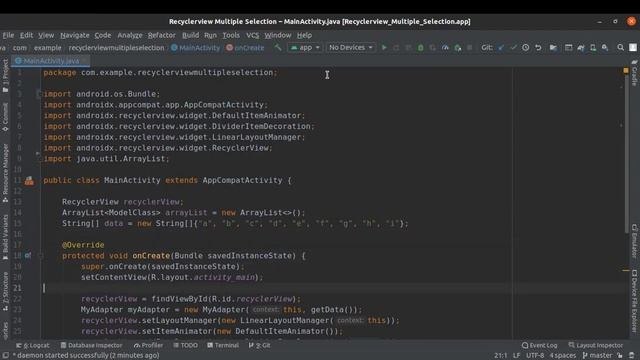This screenshot has width=640, height=360.
Task: Open the SDK Manager icon
Action: tap(605, 48)
